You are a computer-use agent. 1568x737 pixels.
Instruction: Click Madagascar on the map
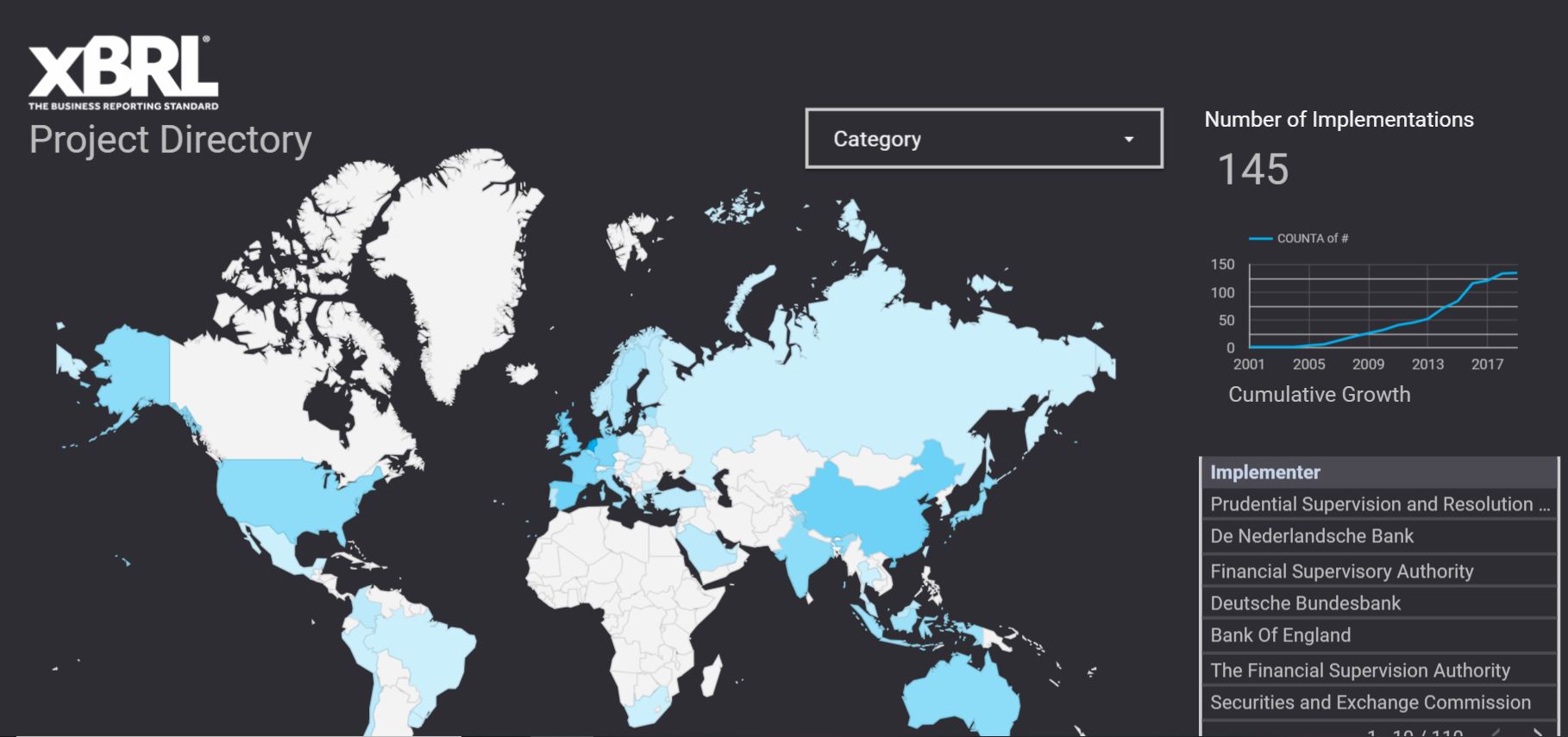tap(712, 675)
